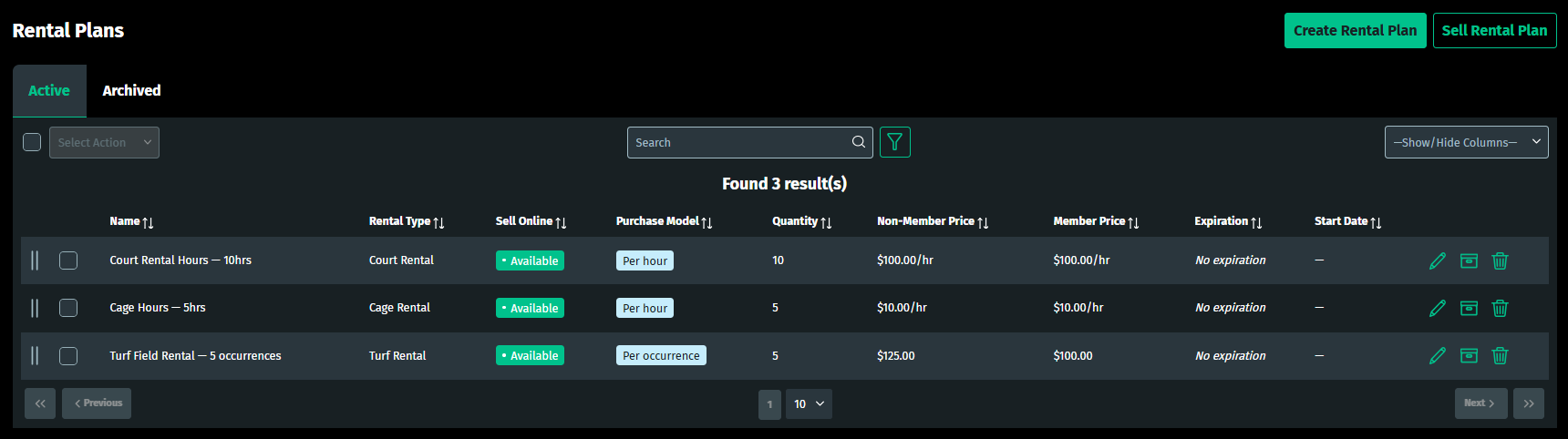Sort by Rental Type column

click(x=438, y=222)
